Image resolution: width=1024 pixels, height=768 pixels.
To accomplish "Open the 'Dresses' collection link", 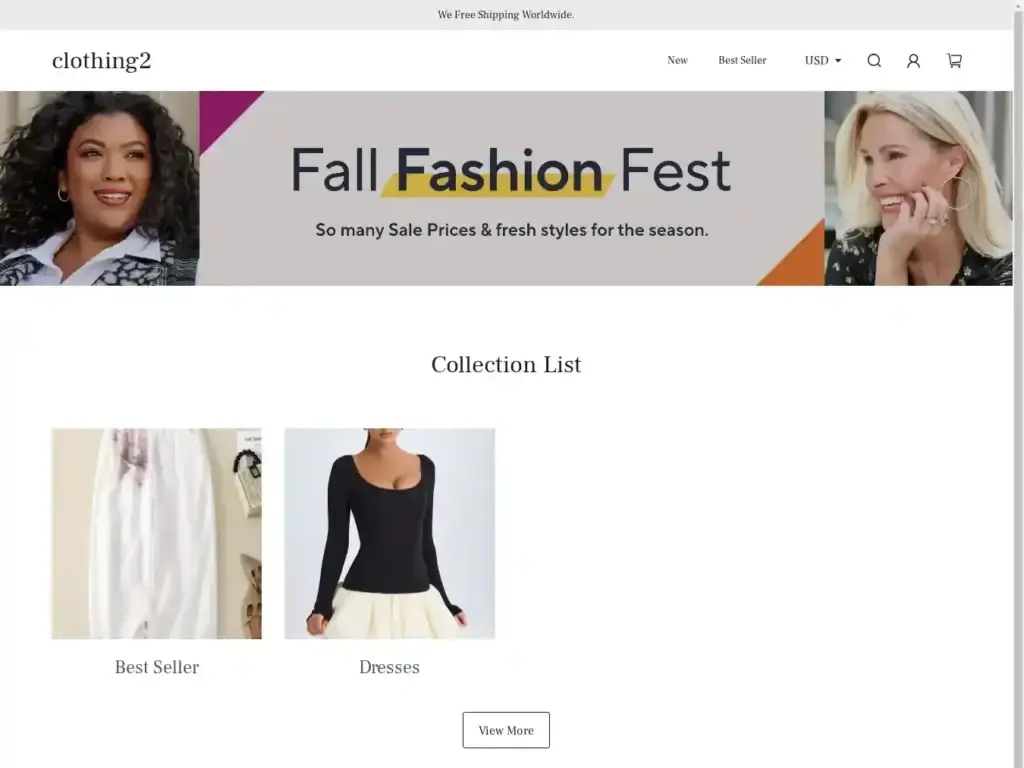I will pos(389,667).
